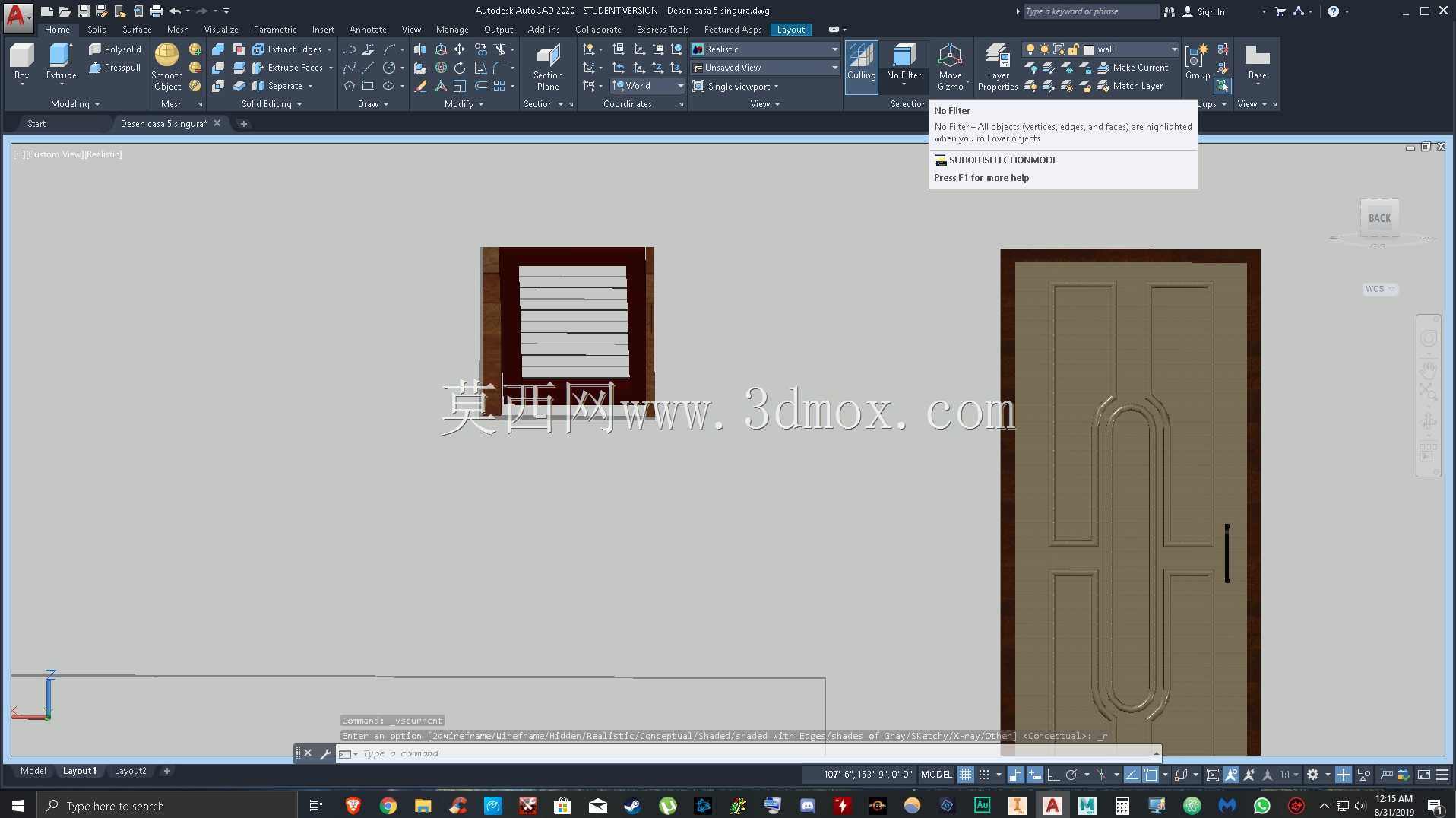The height and width of the screenshot is (818, 1456).
Task: Activate the Extrude tool
Action: [61, 62]
